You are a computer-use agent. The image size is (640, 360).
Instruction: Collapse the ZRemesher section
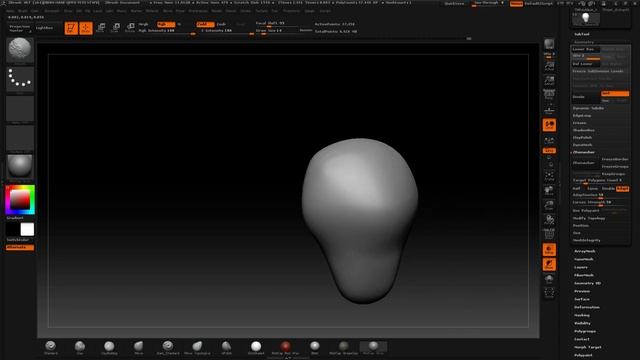pyautogui.click(x=584, y=152)
